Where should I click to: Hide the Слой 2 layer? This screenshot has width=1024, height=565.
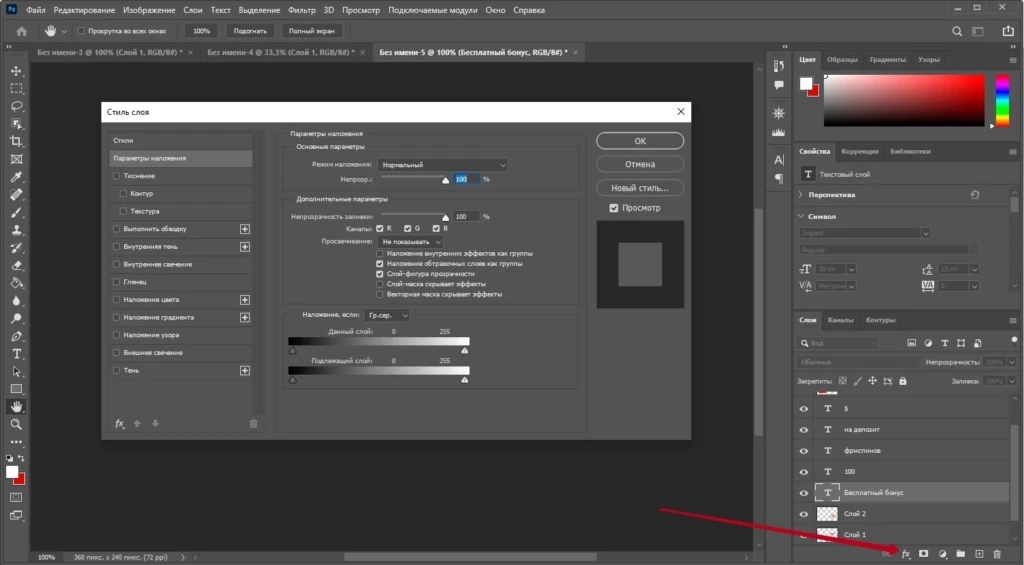(x=804, y=513)
